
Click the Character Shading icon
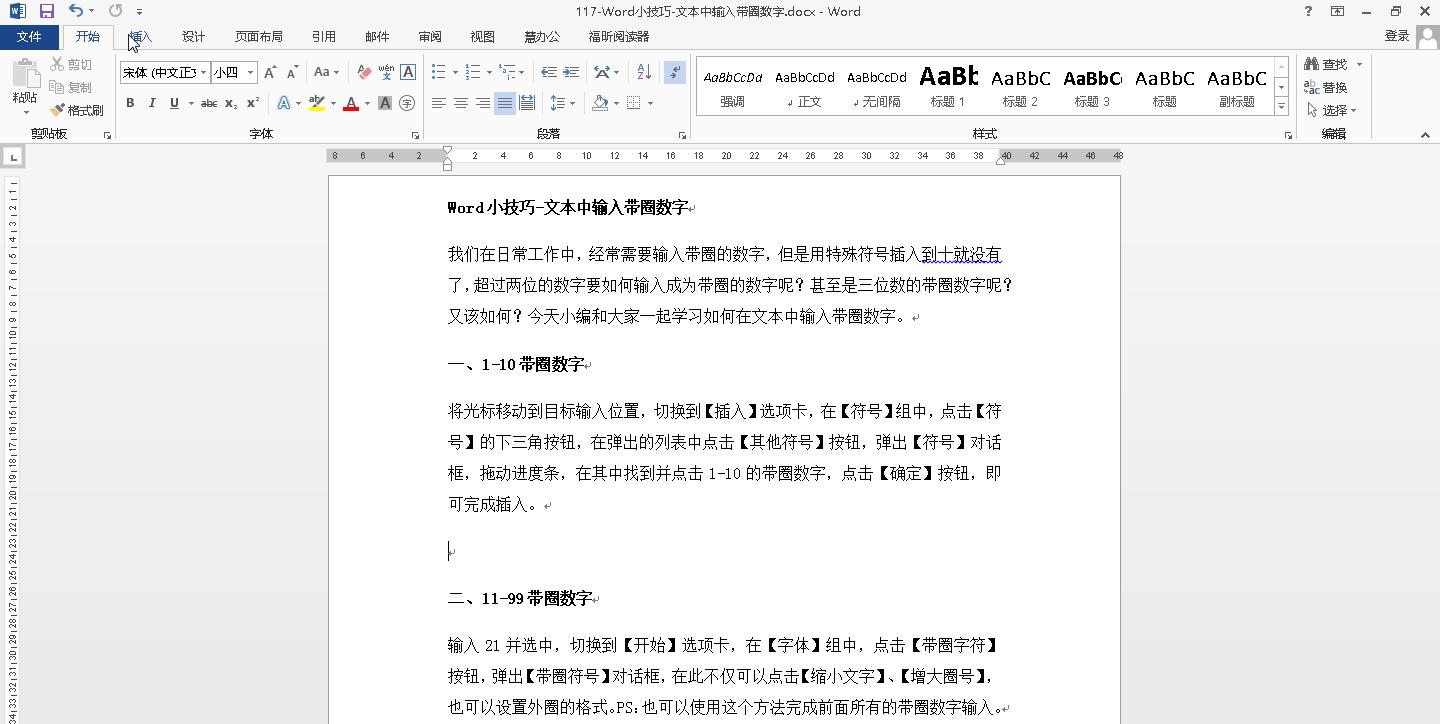pyautogui.click(x=385, y=103)
